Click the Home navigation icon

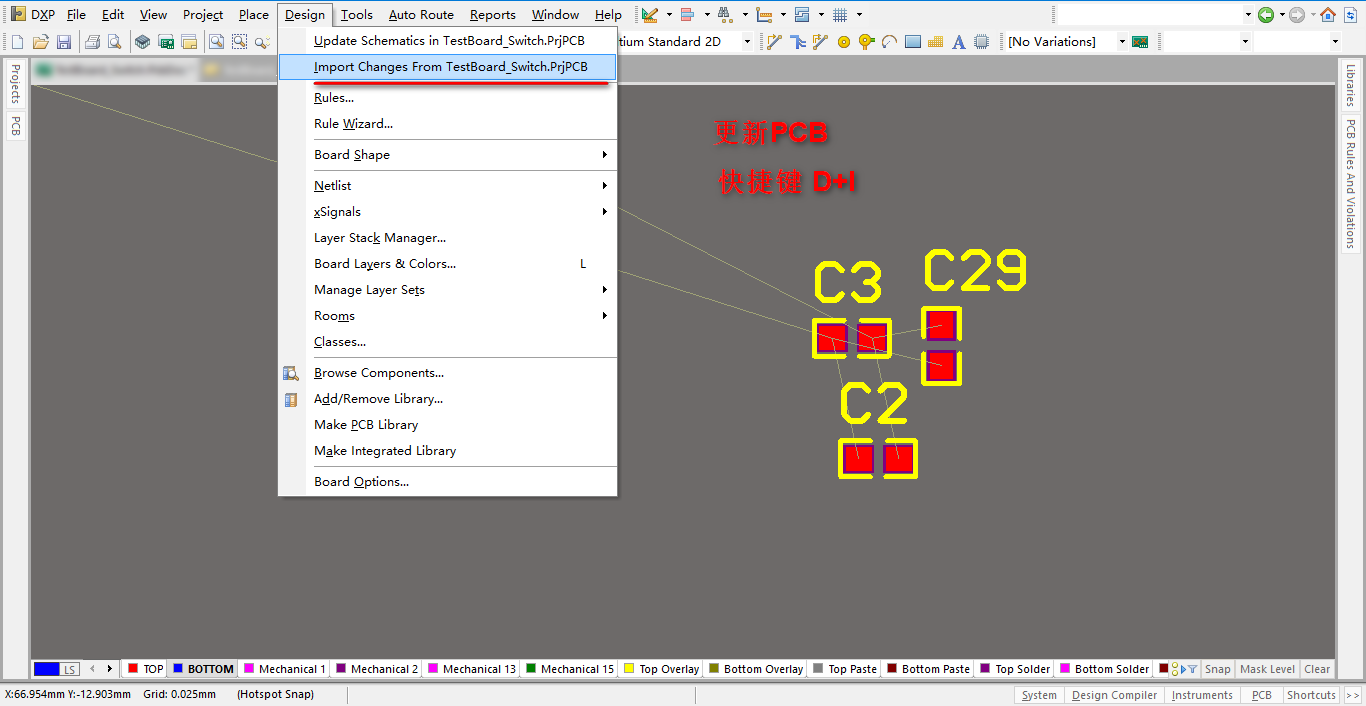pos(1328,15)
